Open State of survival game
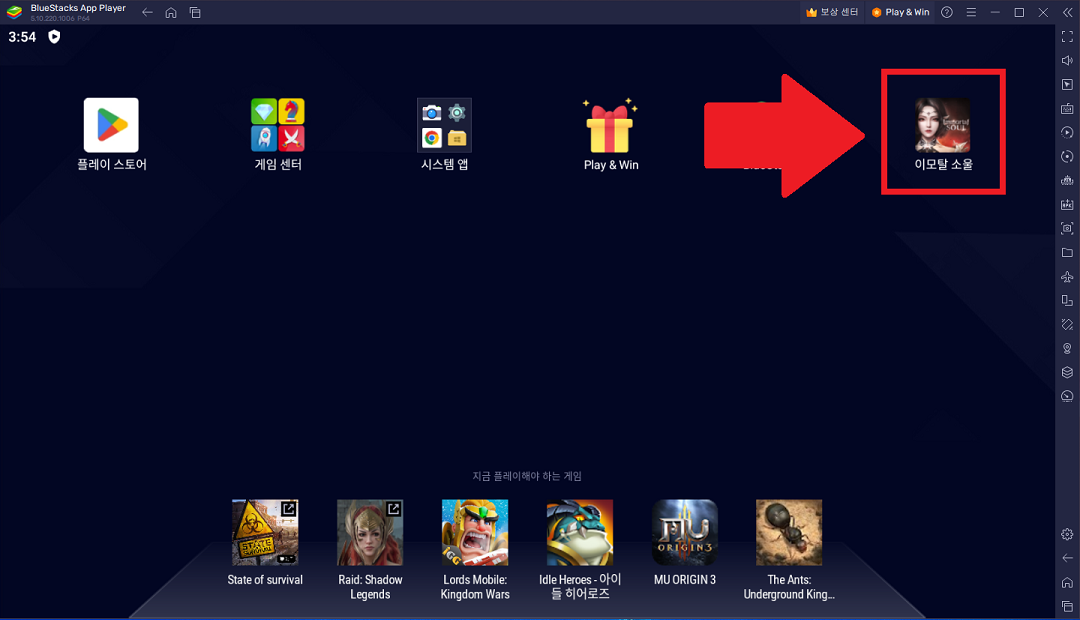This screenshot has height=620, width=1080. (265, 533)
